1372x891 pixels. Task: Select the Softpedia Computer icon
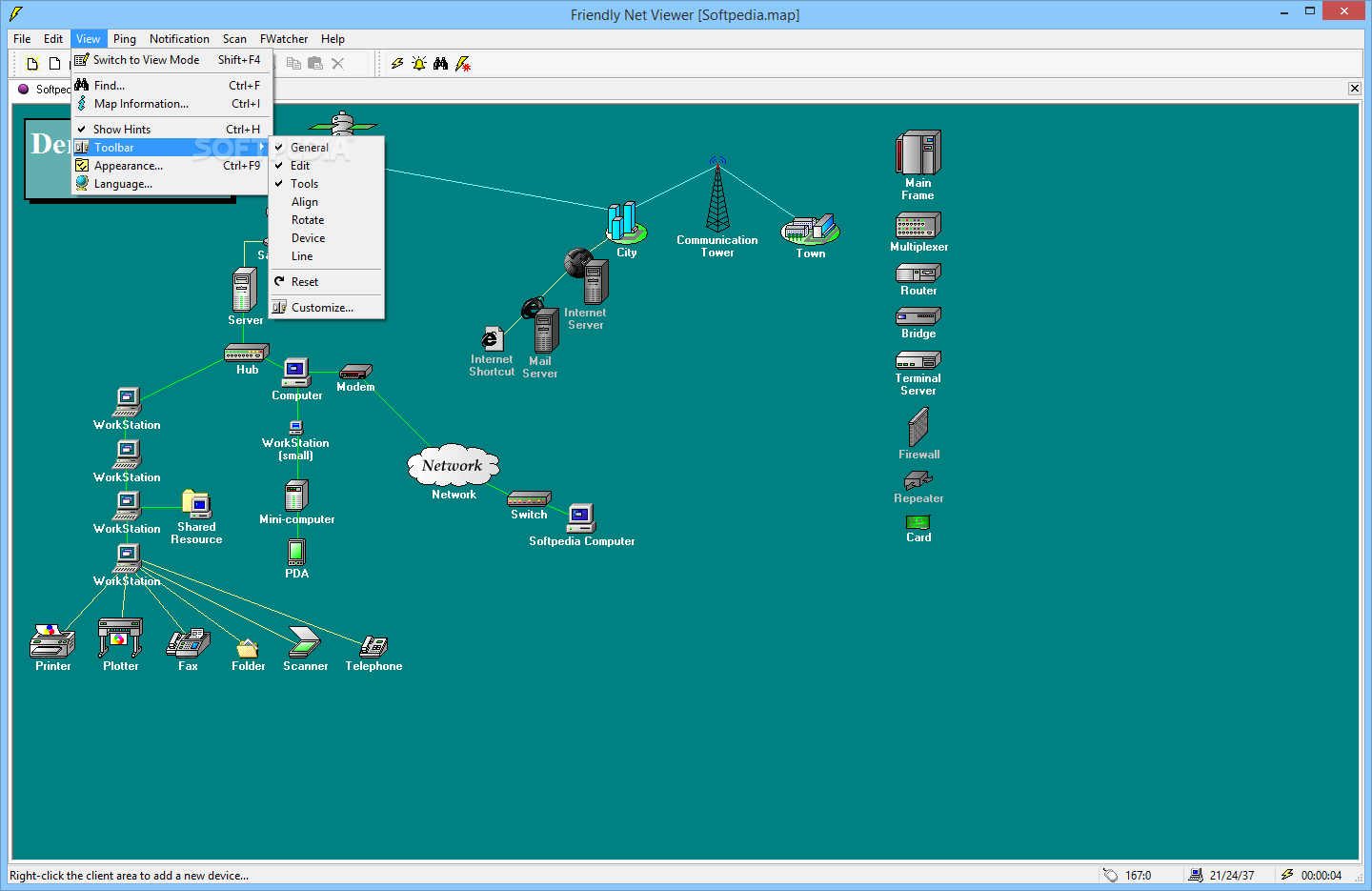click(x=581, y=517)
